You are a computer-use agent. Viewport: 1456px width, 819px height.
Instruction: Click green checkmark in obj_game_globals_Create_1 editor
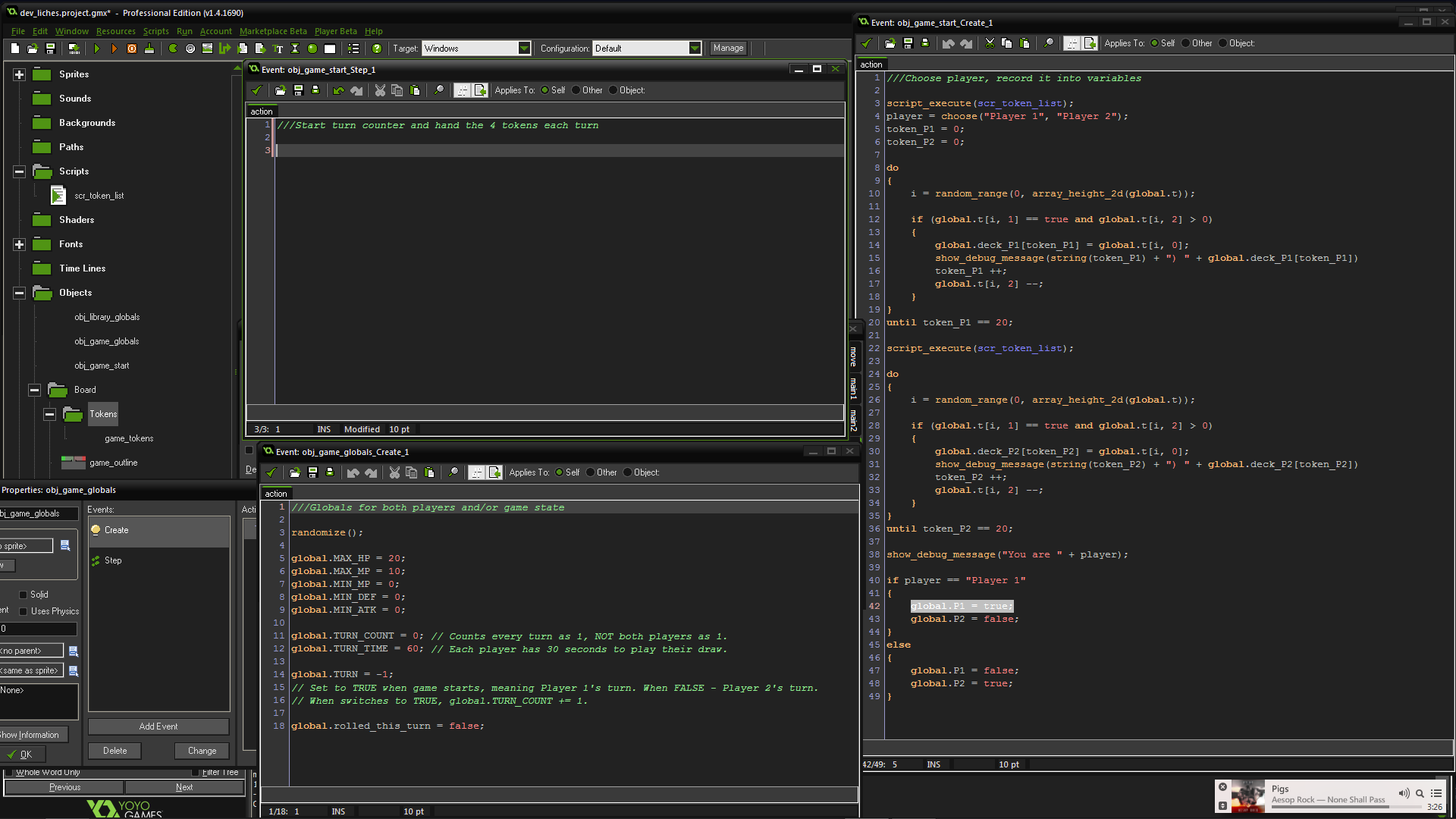pos(271,472)
